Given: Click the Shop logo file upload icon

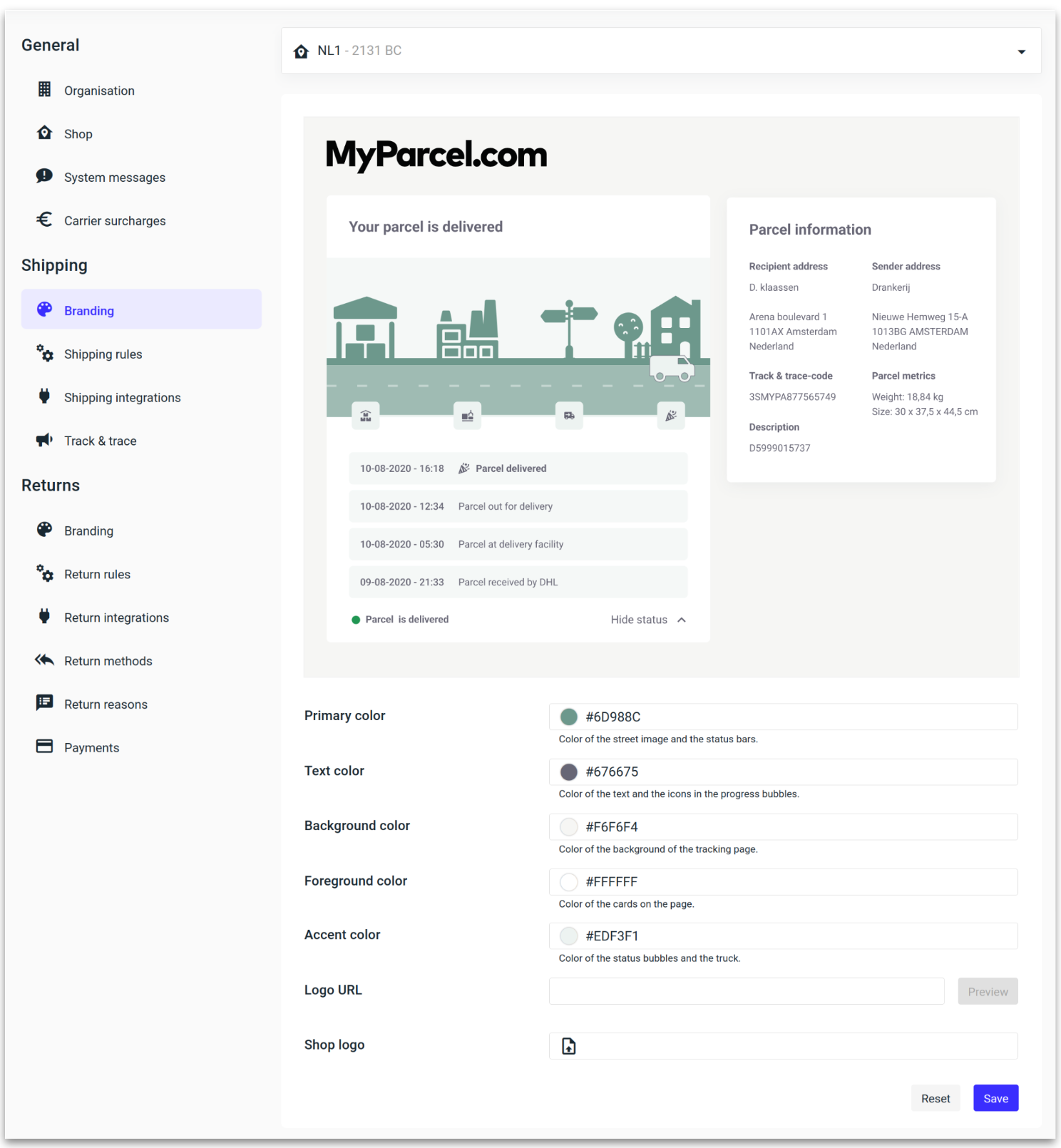Looking at the screenshot, I should pyautogui.click(x=568, y=1046).
